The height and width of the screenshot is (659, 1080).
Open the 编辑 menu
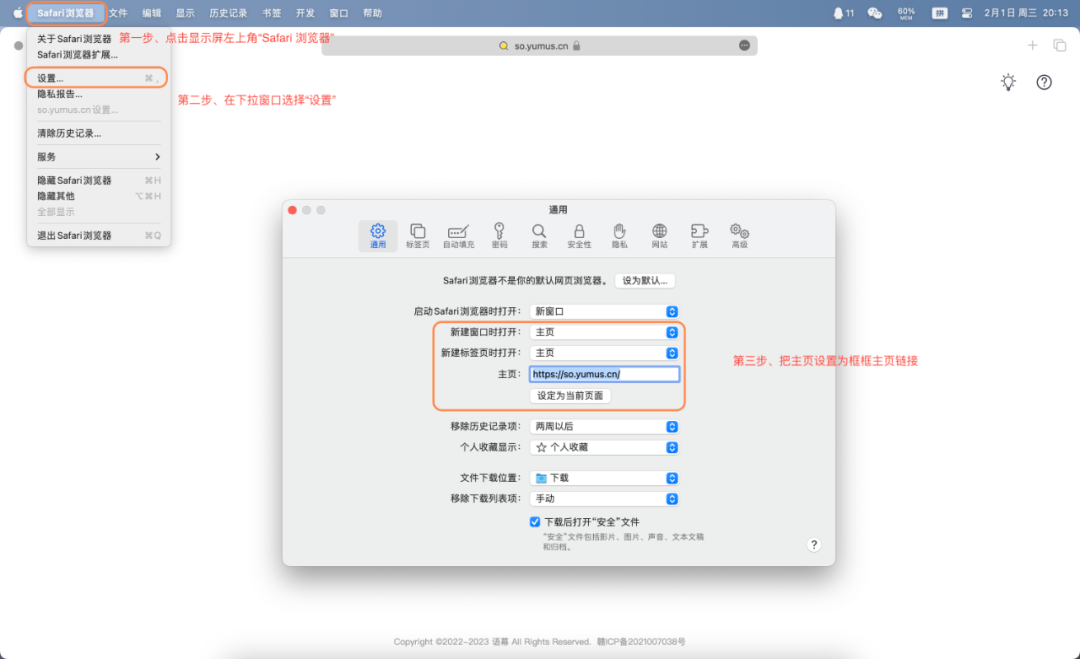pyautogui.click(x=152, y=13)
